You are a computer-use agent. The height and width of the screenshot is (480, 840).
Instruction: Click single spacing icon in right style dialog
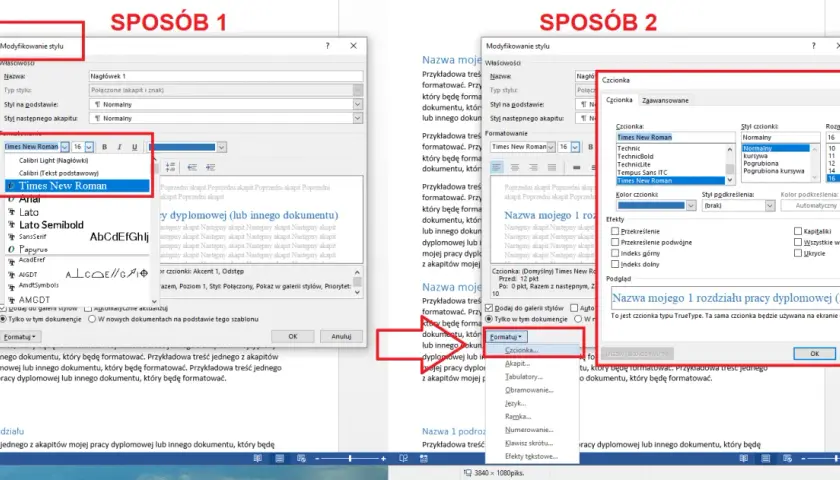(576, 168)
